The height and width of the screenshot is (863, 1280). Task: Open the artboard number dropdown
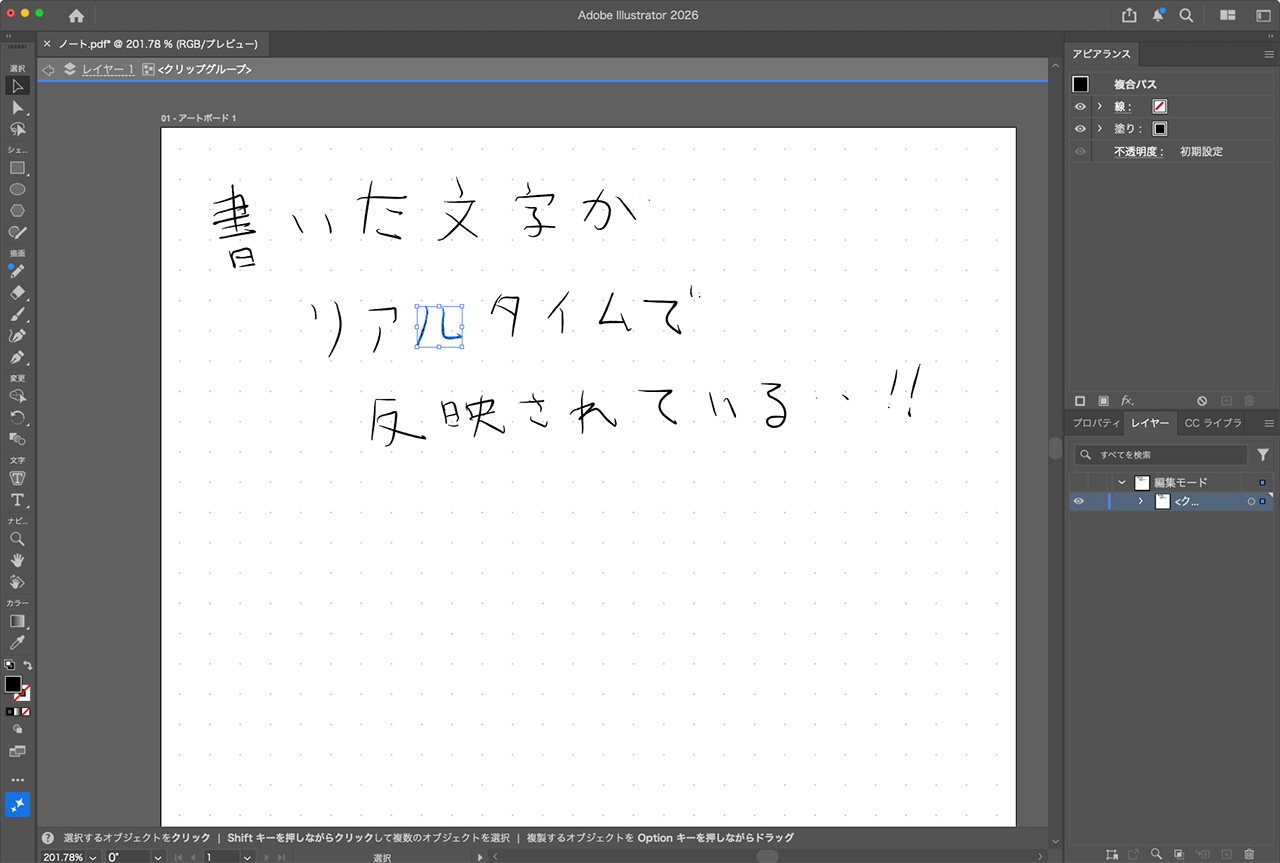pos(246,857)
